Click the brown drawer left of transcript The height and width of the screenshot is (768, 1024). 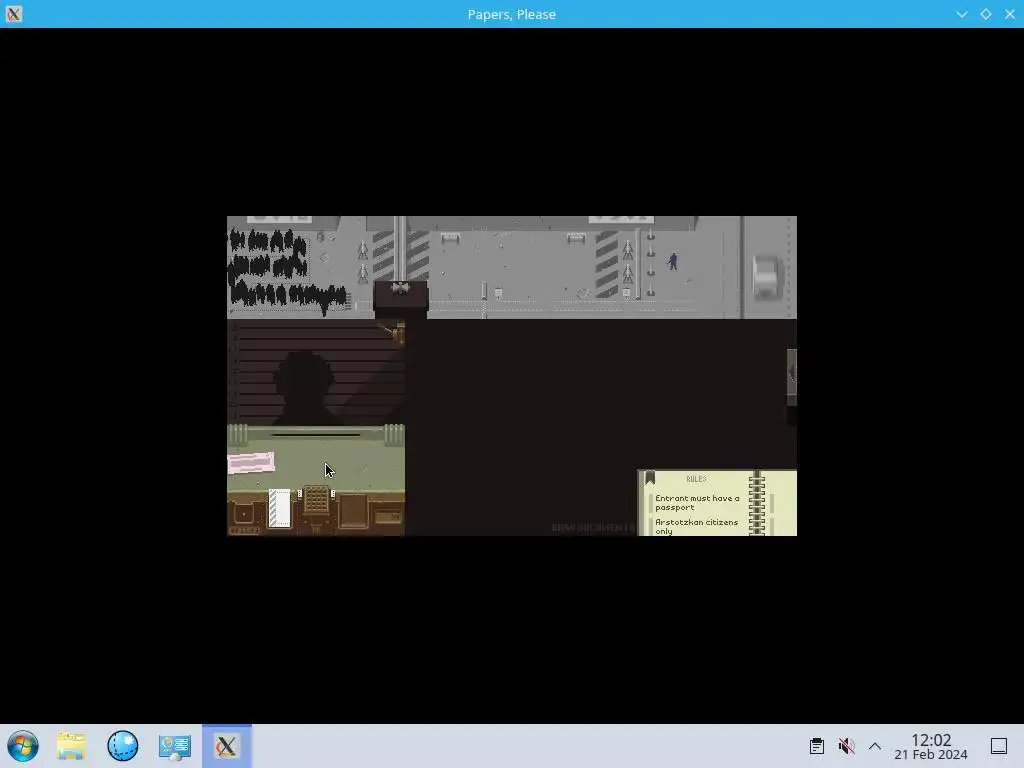click(244, 515)
